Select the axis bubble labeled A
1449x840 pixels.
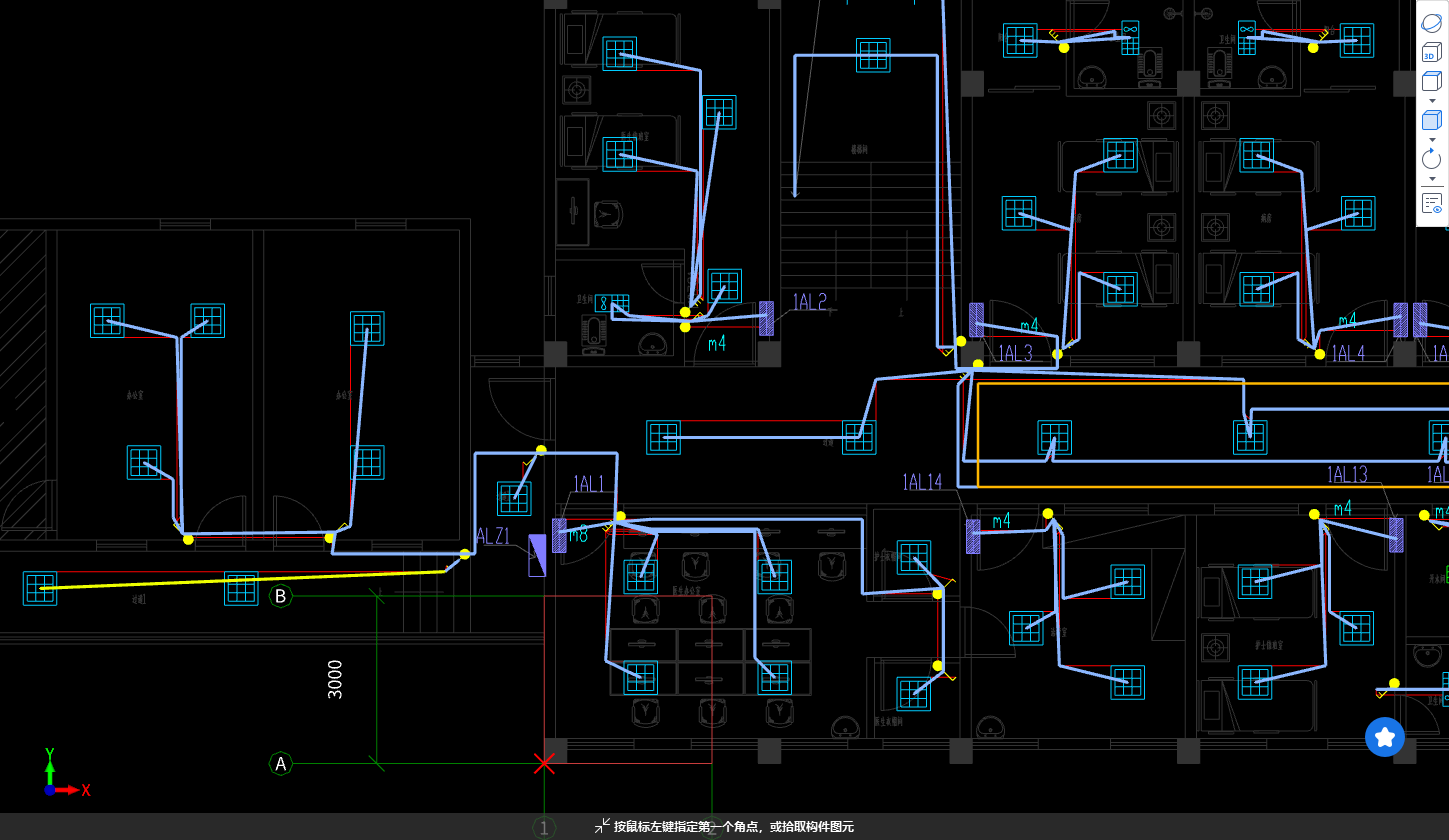pos(281,764)
